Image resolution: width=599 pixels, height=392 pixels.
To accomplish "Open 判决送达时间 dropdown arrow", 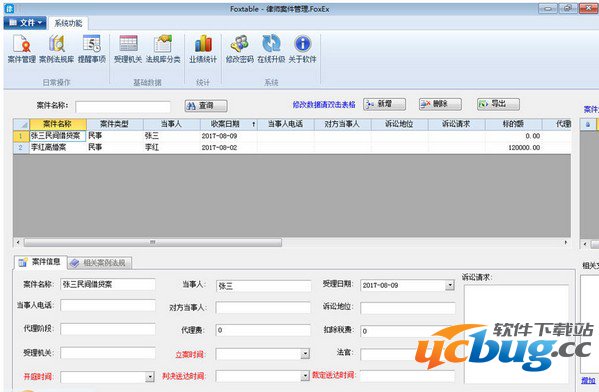I will click(305, 376).
